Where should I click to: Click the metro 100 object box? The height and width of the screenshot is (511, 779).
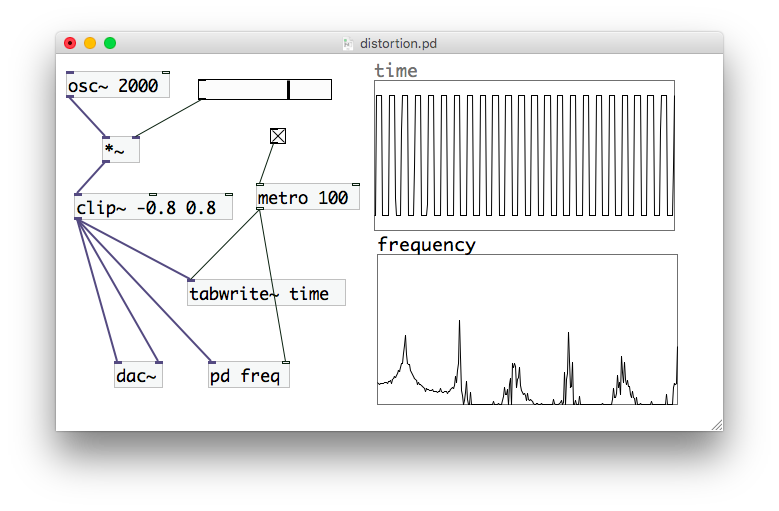click(x=308, y=197)
